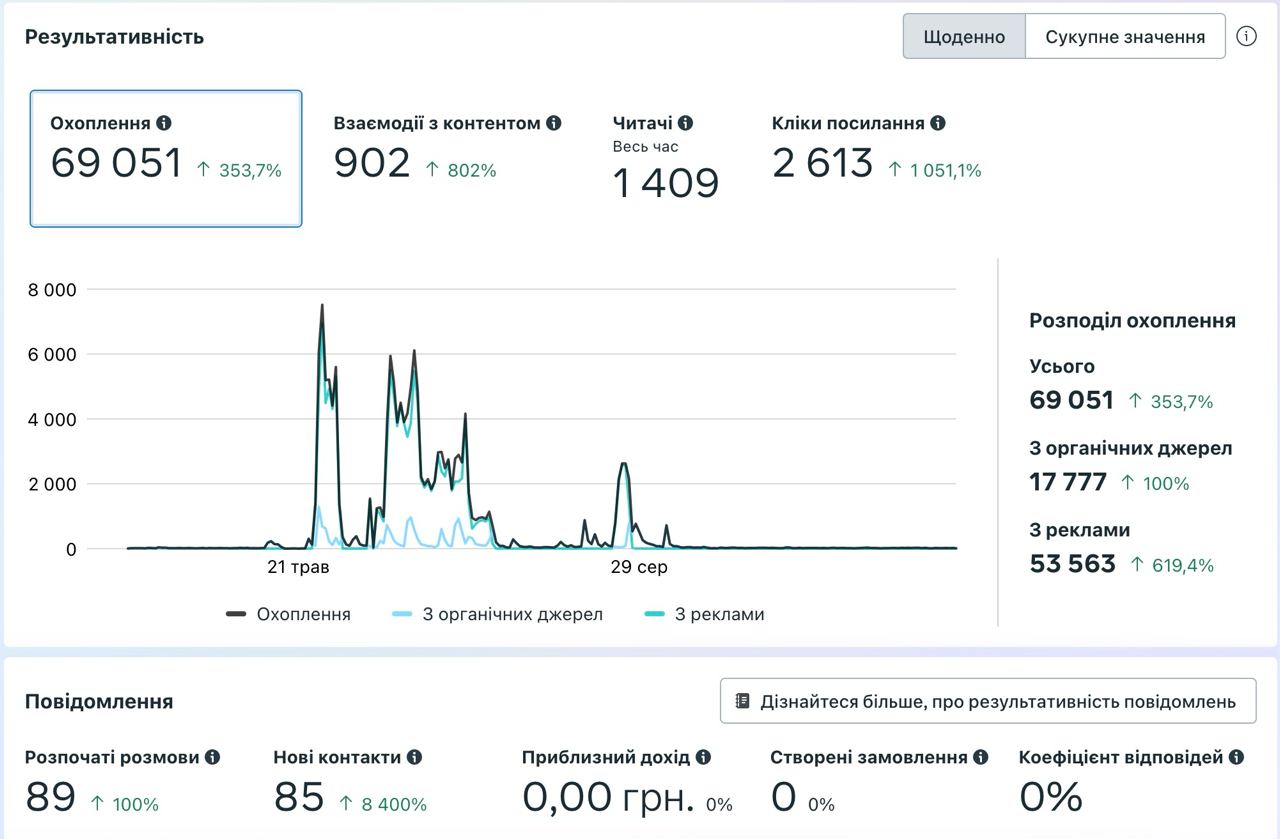The width and height of the screenshot is (1280, 839).
Task: Show info tooltip for Читачі metric
Action: [685, 123]
